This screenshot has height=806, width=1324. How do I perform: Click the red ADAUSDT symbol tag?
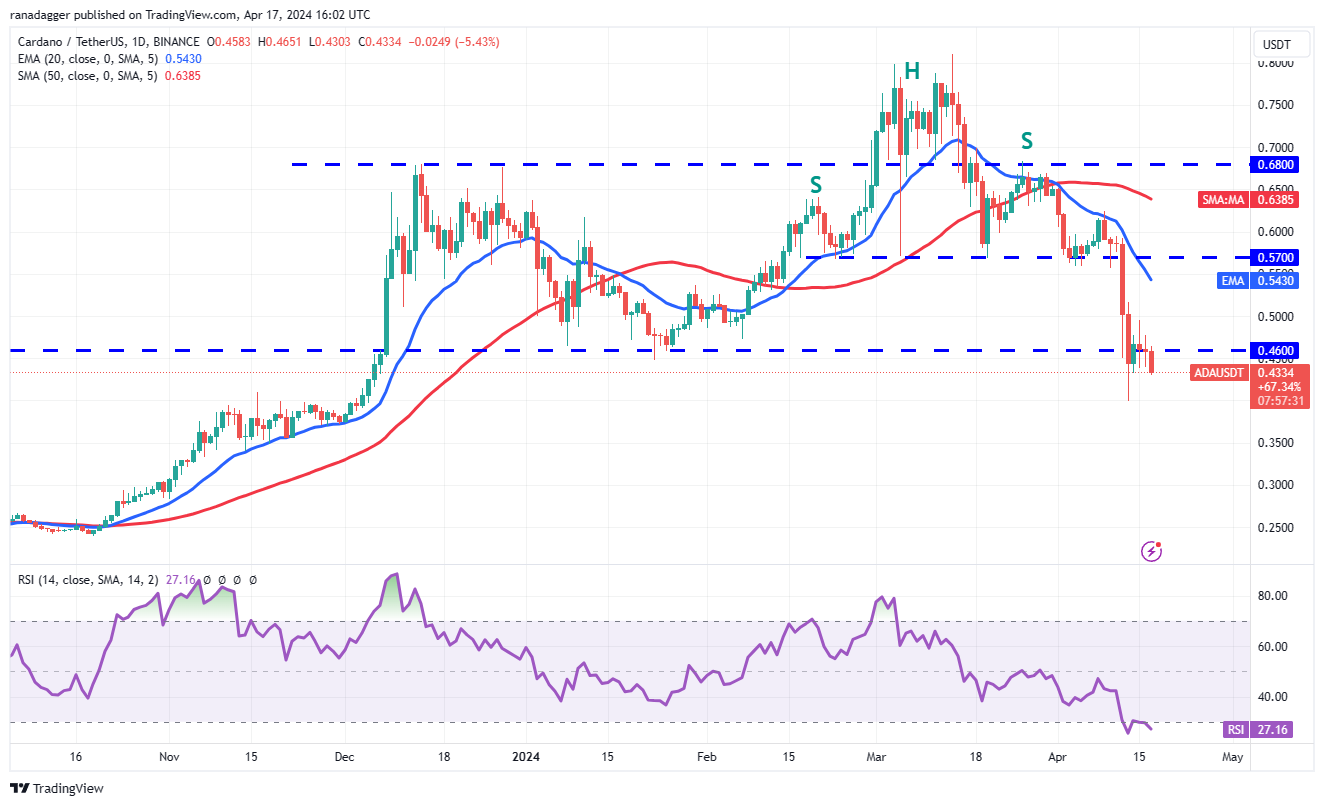(x=1219, y=373)
